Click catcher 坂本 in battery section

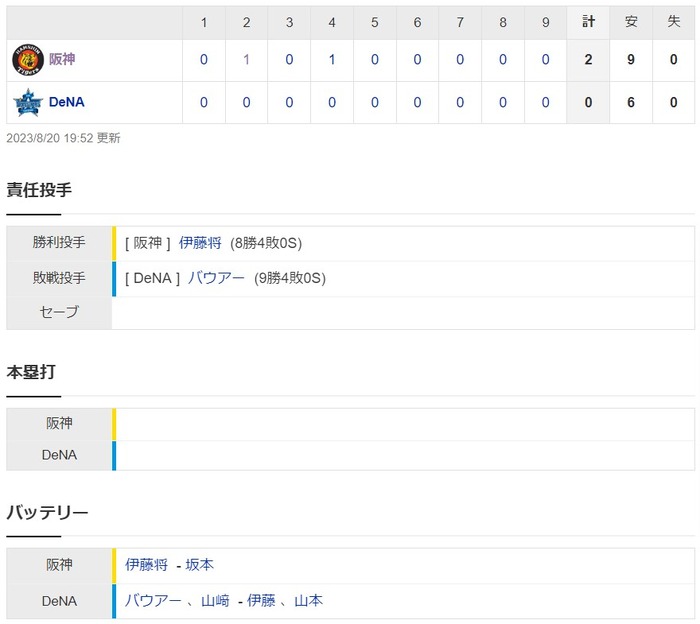200,565
